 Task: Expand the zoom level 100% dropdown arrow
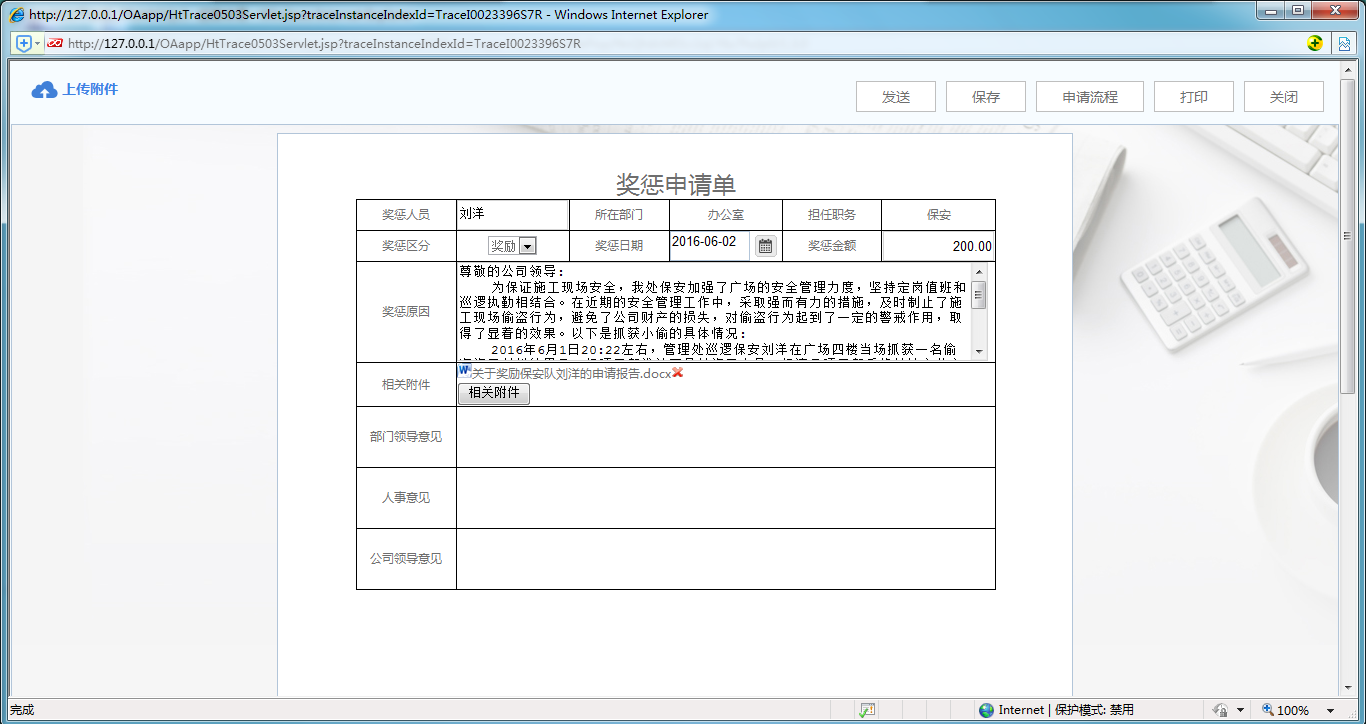[x=1331, y=710]
